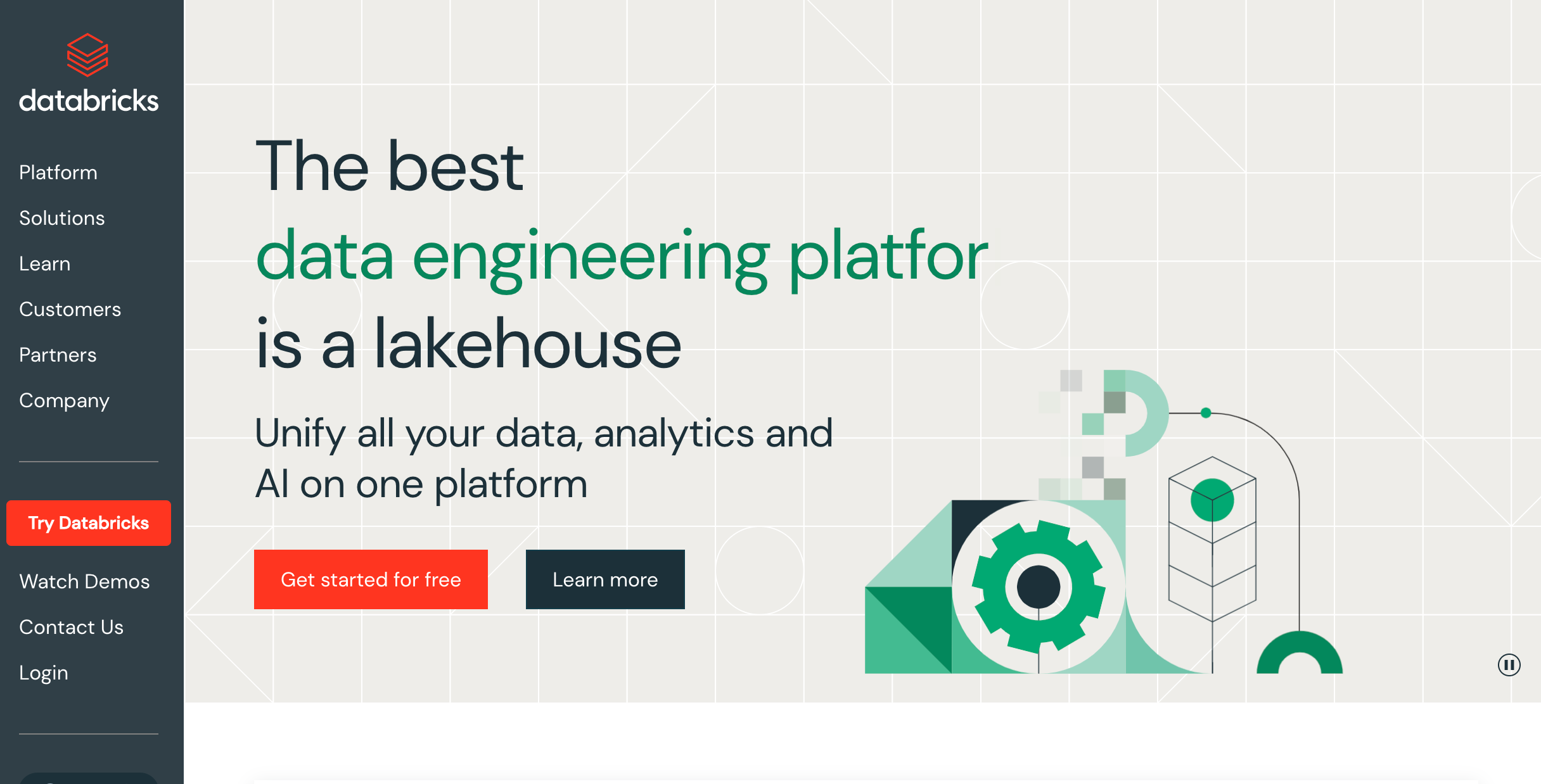The width and height of the screenshot is (1541, 784).
Task: Go to the Contact Us link
Action: coord(71,627)
